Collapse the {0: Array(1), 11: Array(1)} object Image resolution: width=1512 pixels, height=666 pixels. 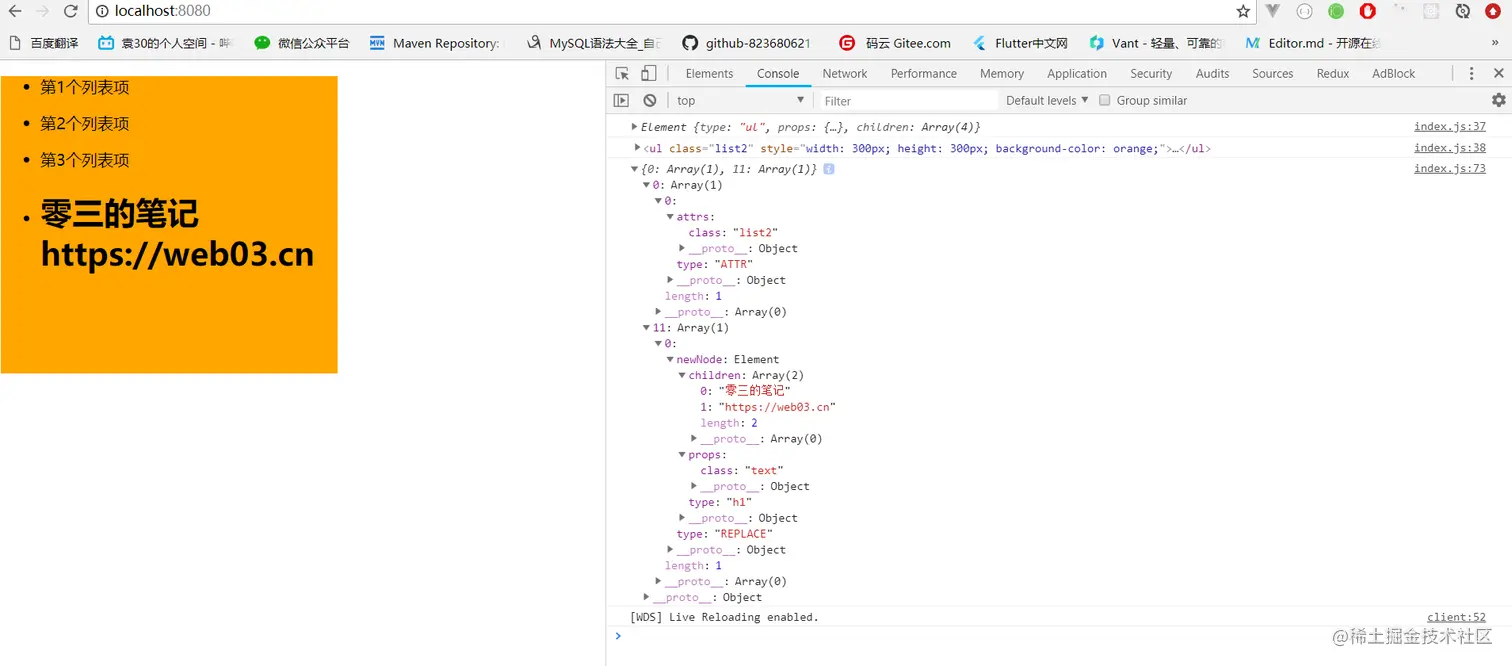coord(634,169)
